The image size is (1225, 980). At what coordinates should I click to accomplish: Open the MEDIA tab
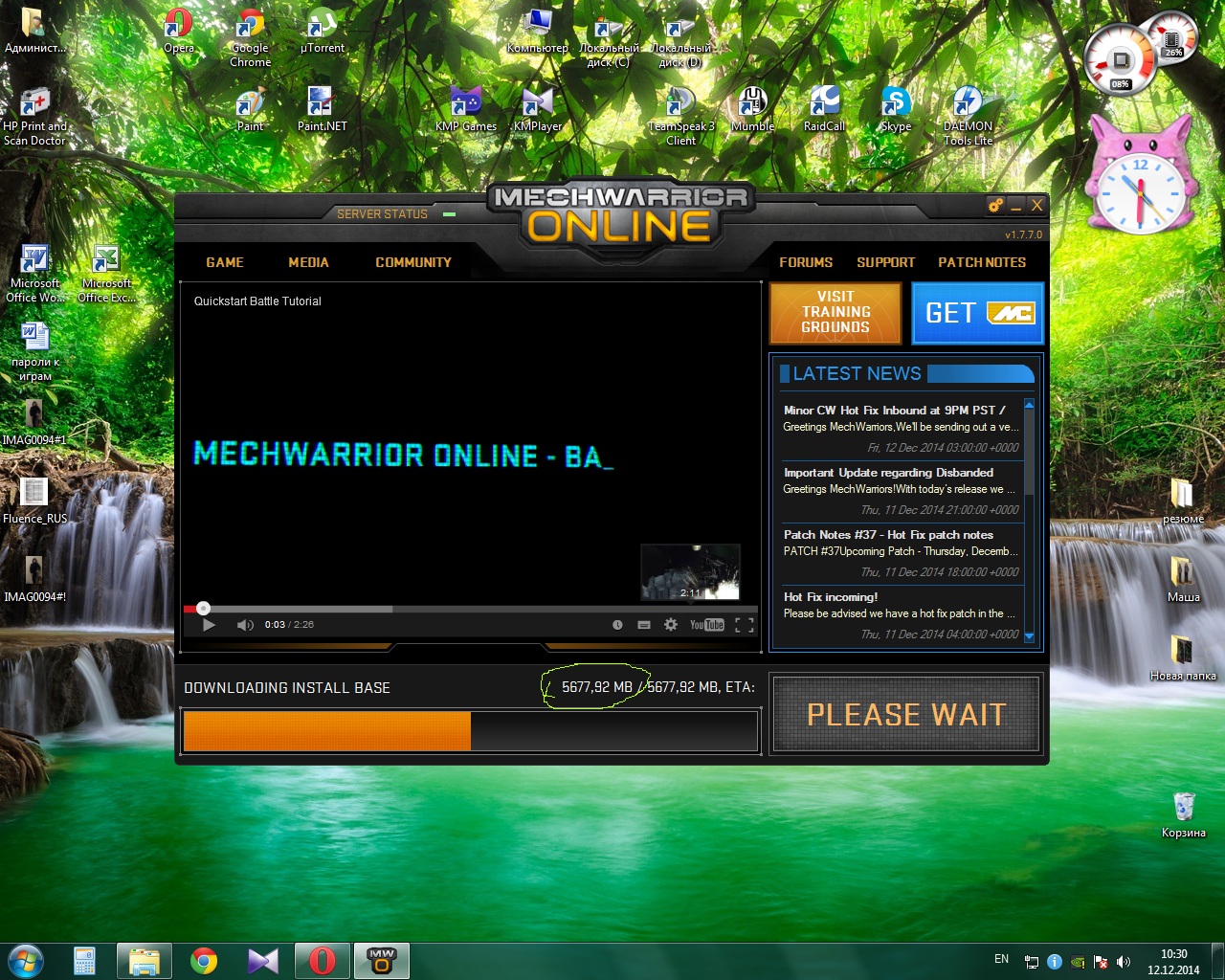(308, 262)
